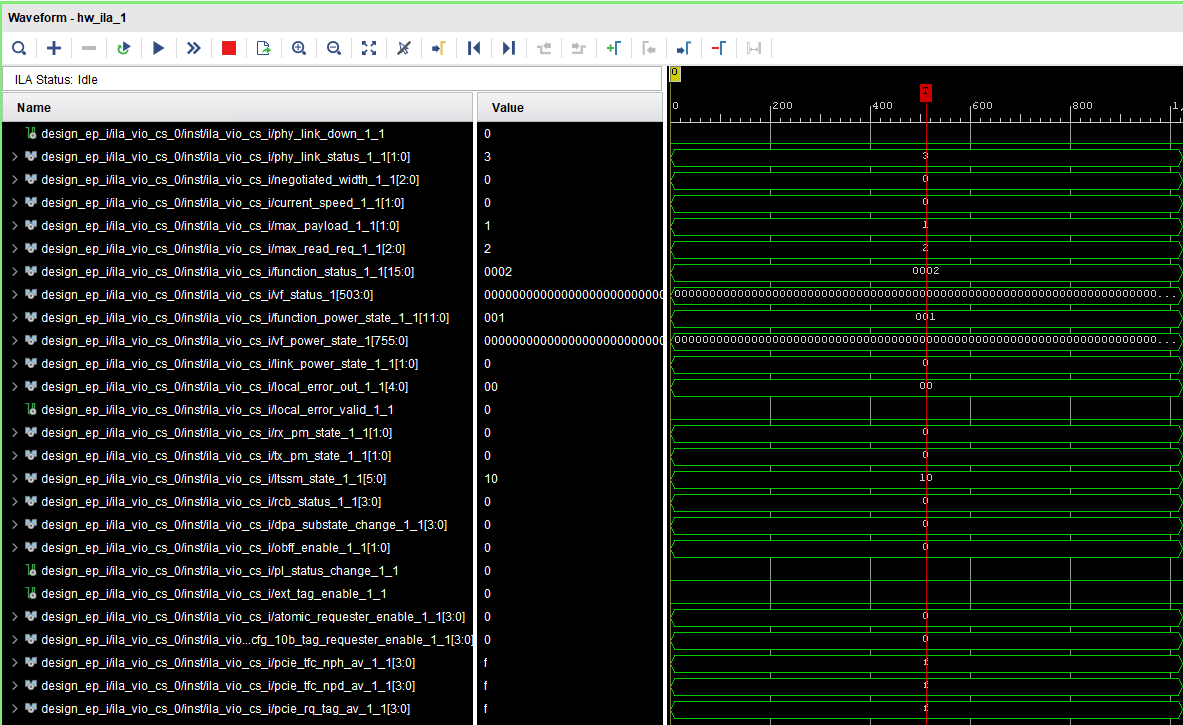The height and width of the screenshot is (725, 1183).
Task: Expand the phy_link_status_1_1 signal bus
Action: click(x=14, y=157)
